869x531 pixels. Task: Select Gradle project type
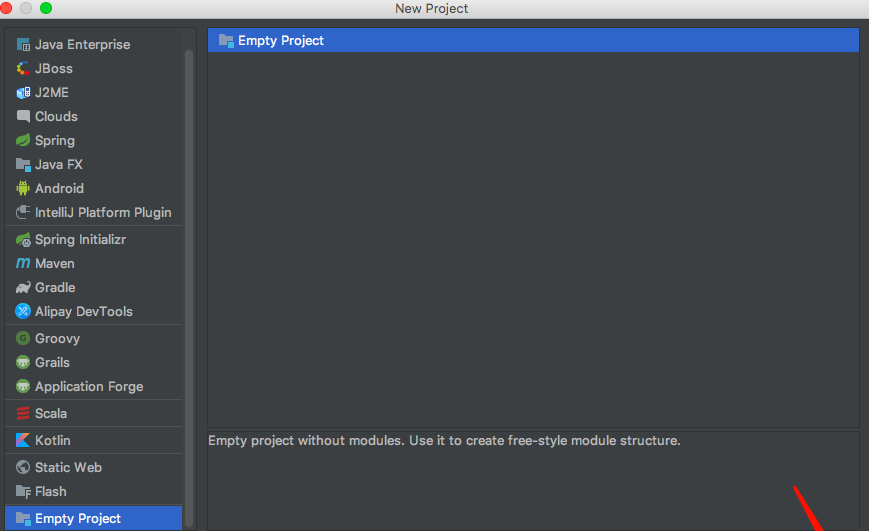[93, 288]
